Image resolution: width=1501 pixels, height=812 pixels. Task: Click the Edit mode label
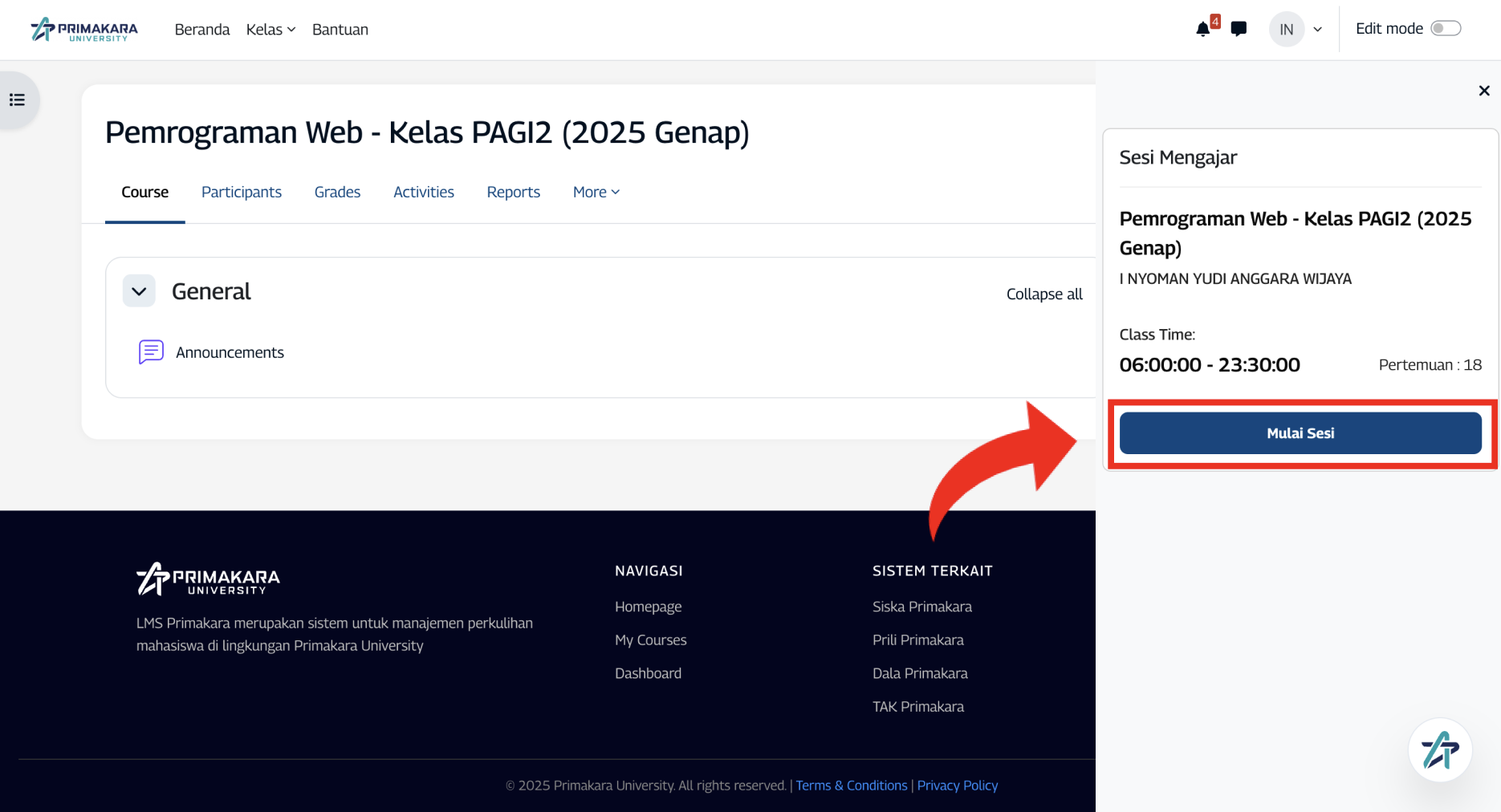coord(1389,29)
